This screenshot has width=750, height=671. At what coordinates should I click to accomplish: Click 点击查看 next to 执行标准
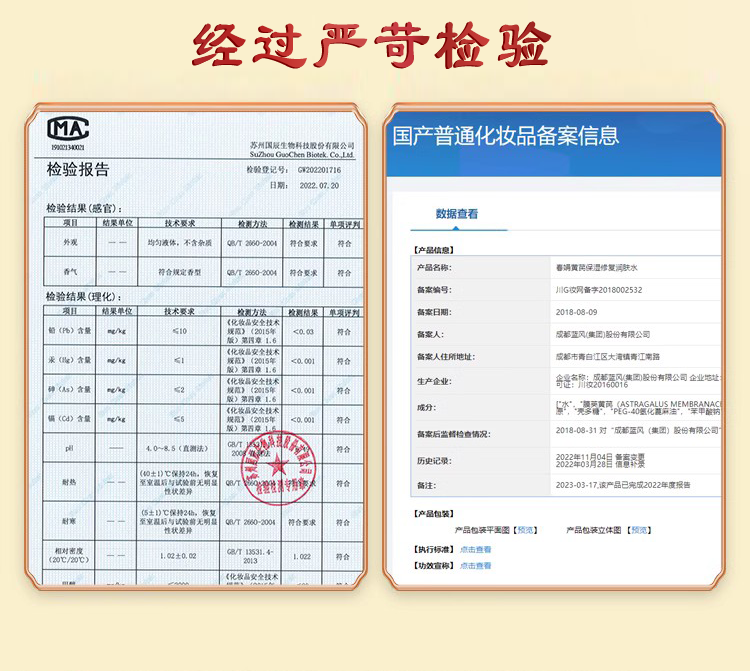coord(475,550)
